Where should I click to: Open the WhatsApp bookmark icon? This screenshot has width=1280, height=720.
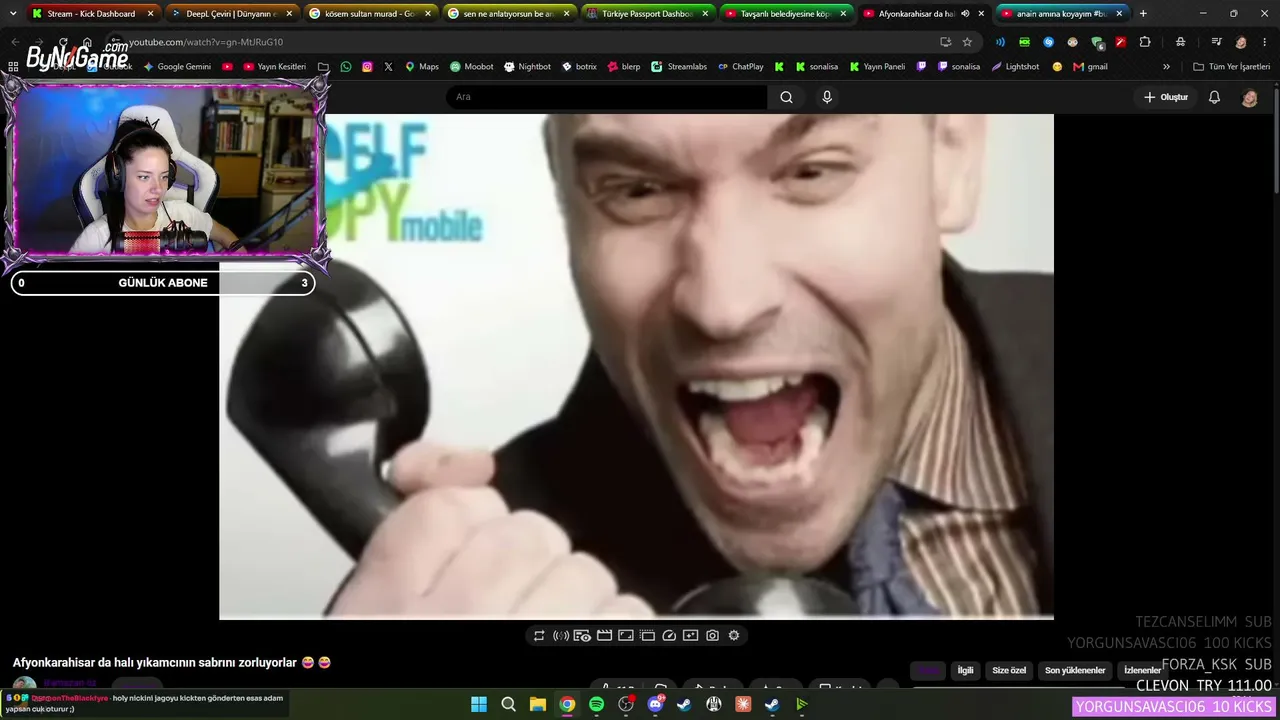point(346,67)
